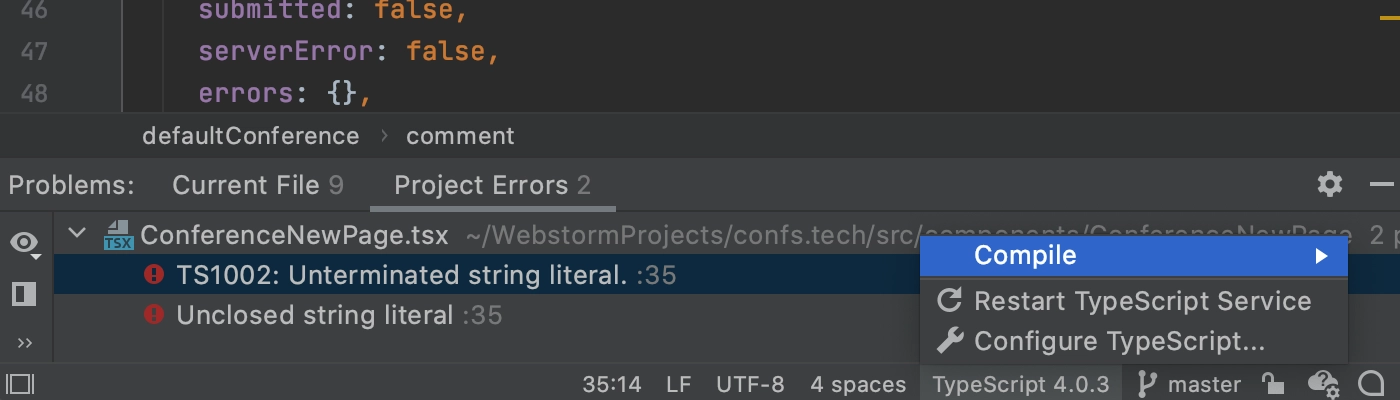Click the IDE status circle icon
This screenshot has height=400, width=1400.
(x=1370, y=384)
